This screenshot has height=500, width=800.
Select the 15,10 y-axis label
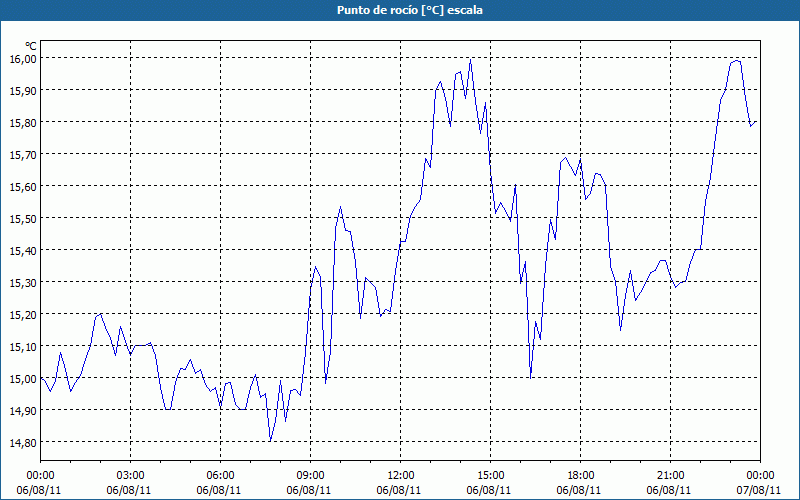pos(23,346)
